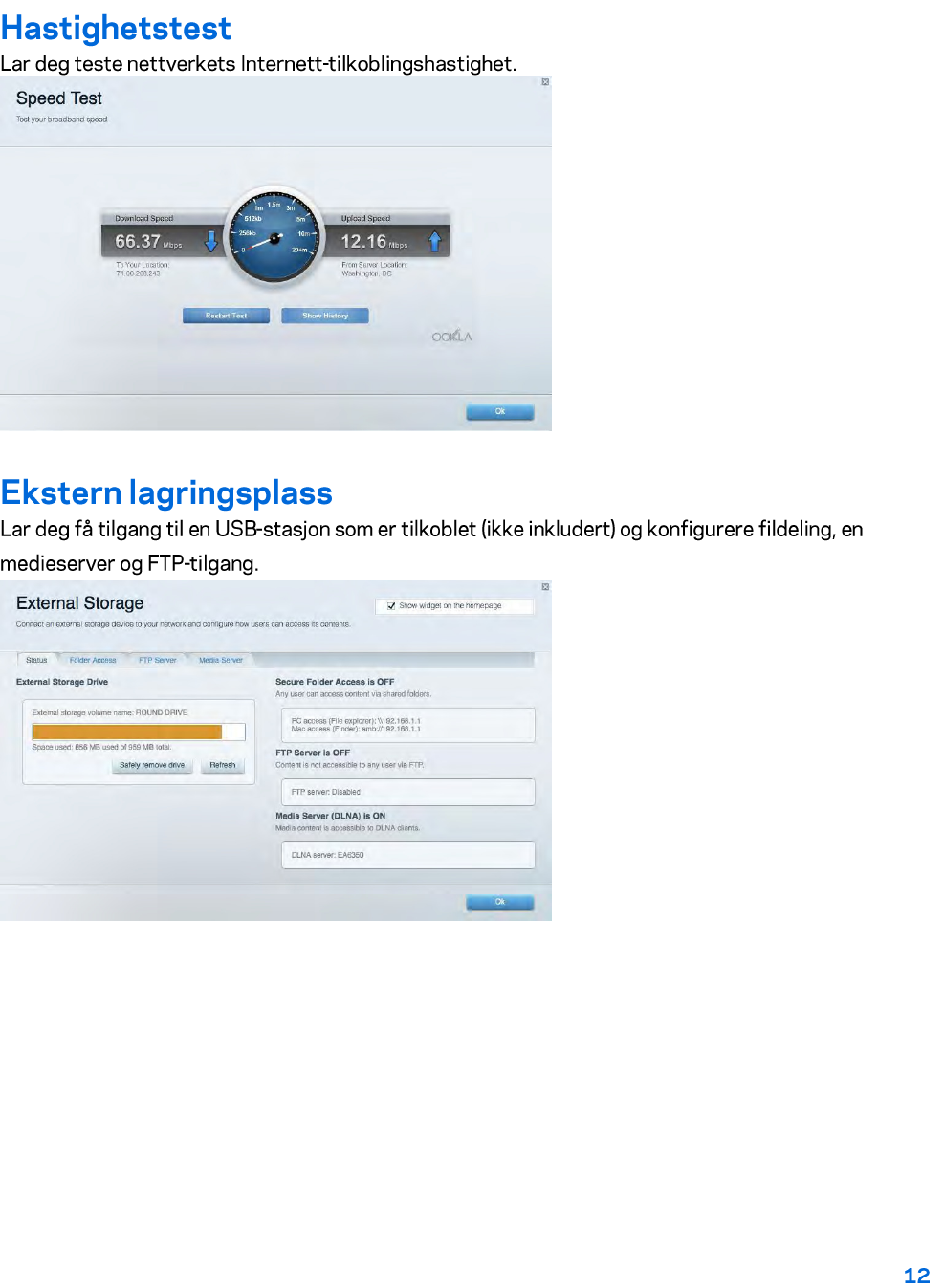
Task: Click the OOKLA logo
Action: tap(451, 337)
